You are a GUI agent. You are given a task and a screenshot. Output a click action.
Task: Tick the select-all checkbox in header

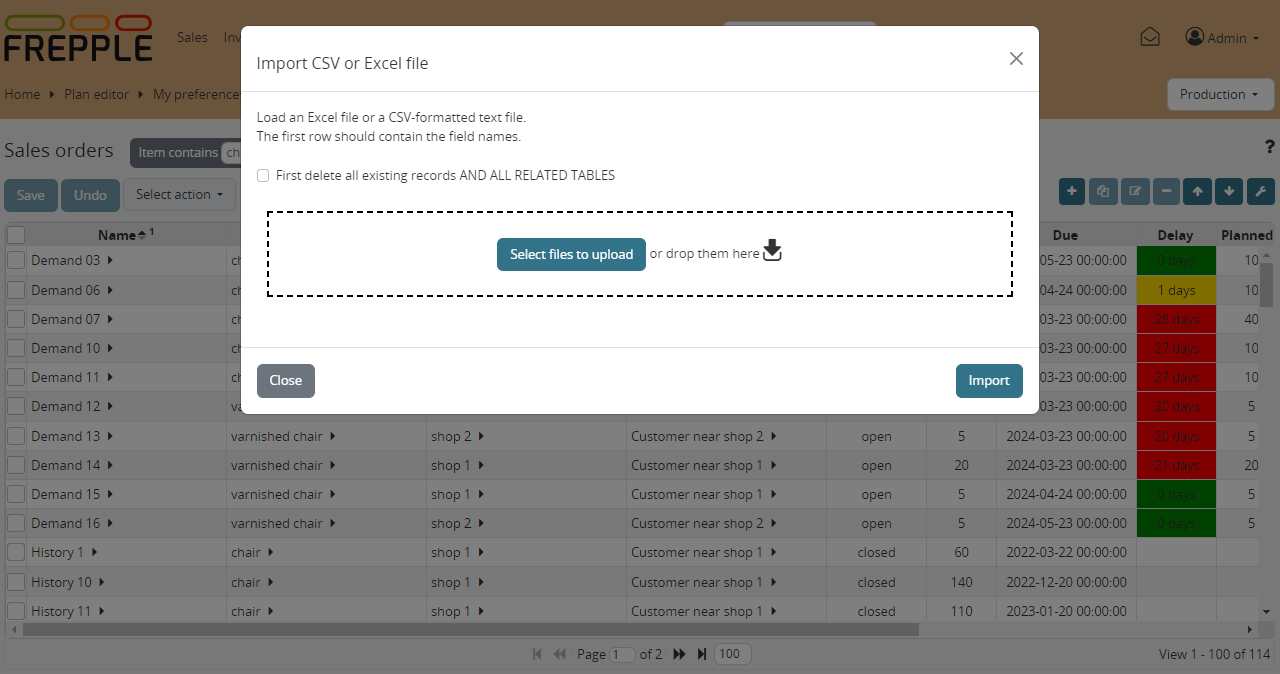(x=16, y=234)
